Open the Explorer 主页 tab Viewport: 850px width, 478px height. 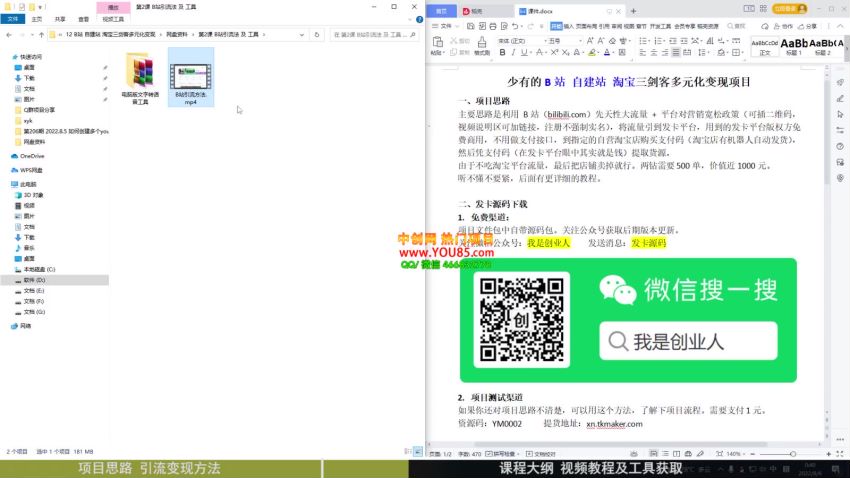click(x=36, y=19)
